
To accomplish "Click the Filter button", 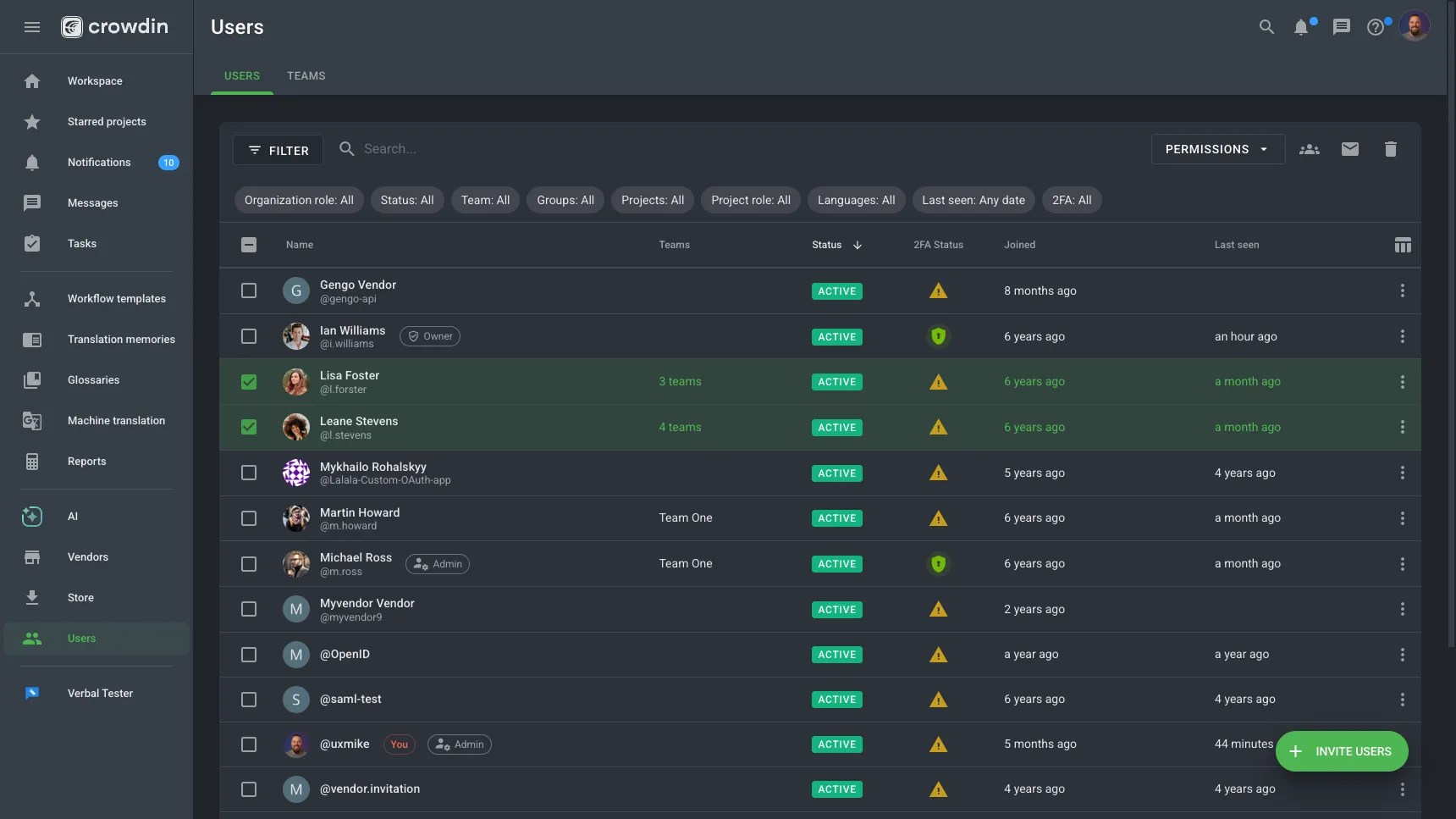I will coord(278,150).
